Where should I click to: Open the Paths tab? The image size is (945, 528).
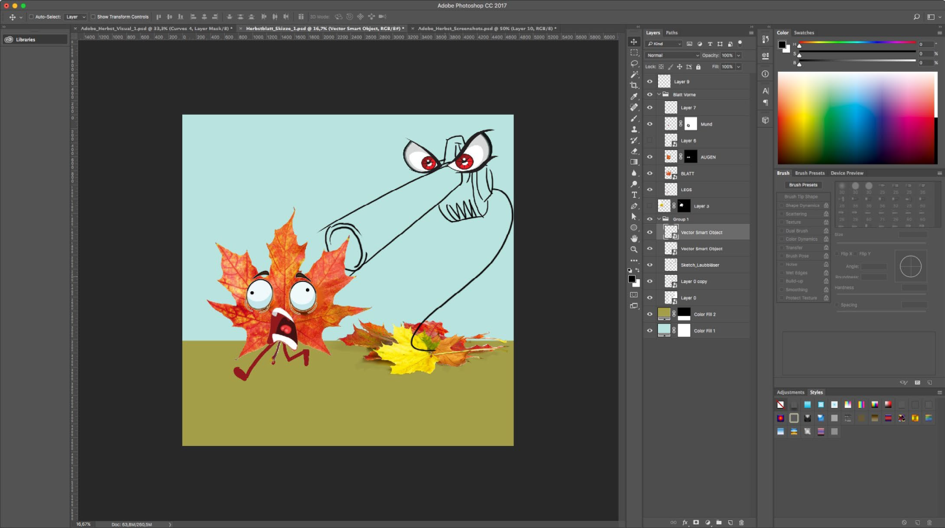[672, 33]
